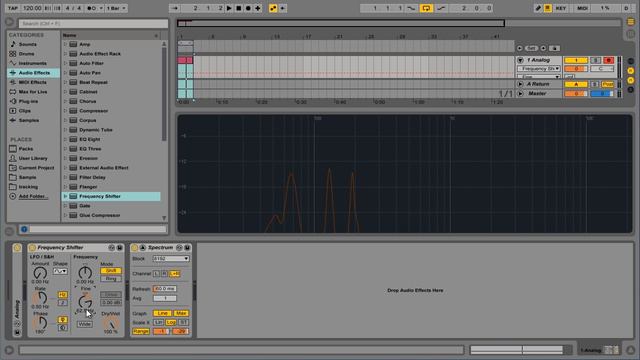This screenshot has width=640, height=360.
Task: Click the Arrangement Record button
Action: [248, 8]
